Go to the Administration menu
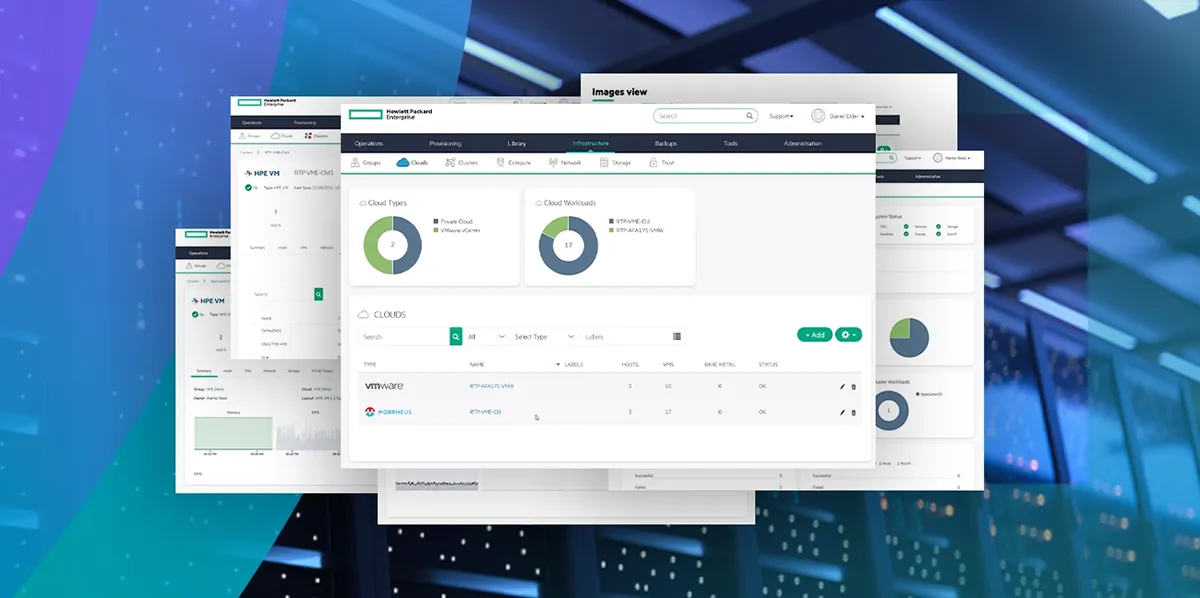Screen dimensions: 1200x598 803,143
